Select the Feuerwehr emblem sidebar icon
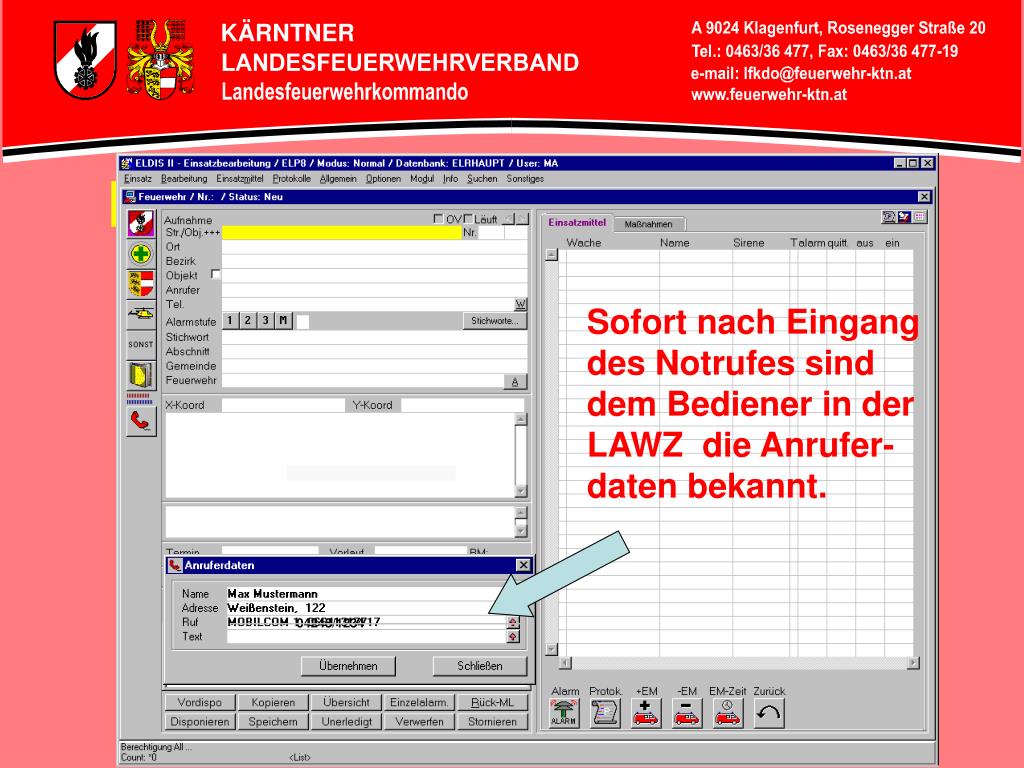 (x=140, y=223)
